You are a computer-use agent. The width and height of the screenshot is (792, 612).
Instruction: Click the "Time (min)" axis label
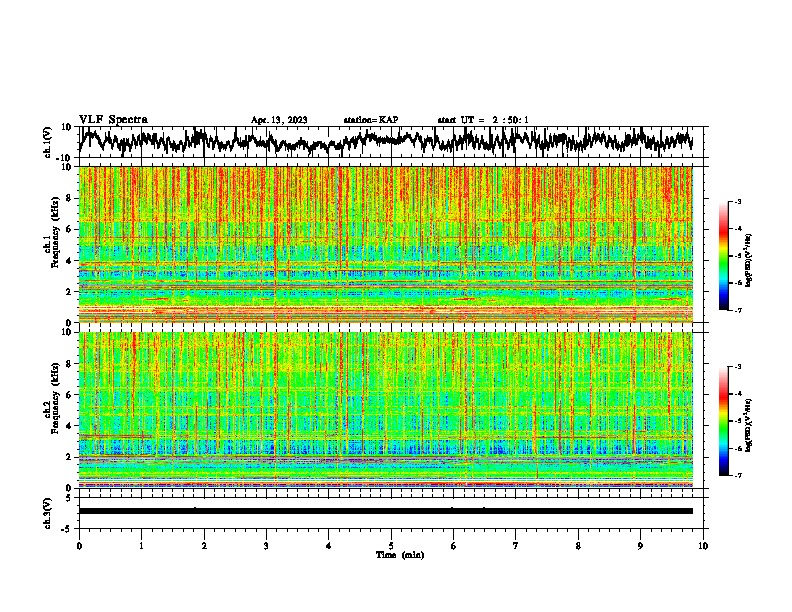[400, 555]
